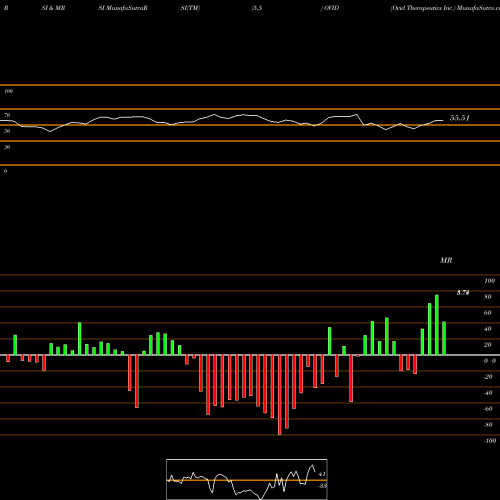Click the '(Ovid Therapeutics Inc.) MunafaSutra' title
500x500 pixels.
pyautogui.click(x=445, y=8)
